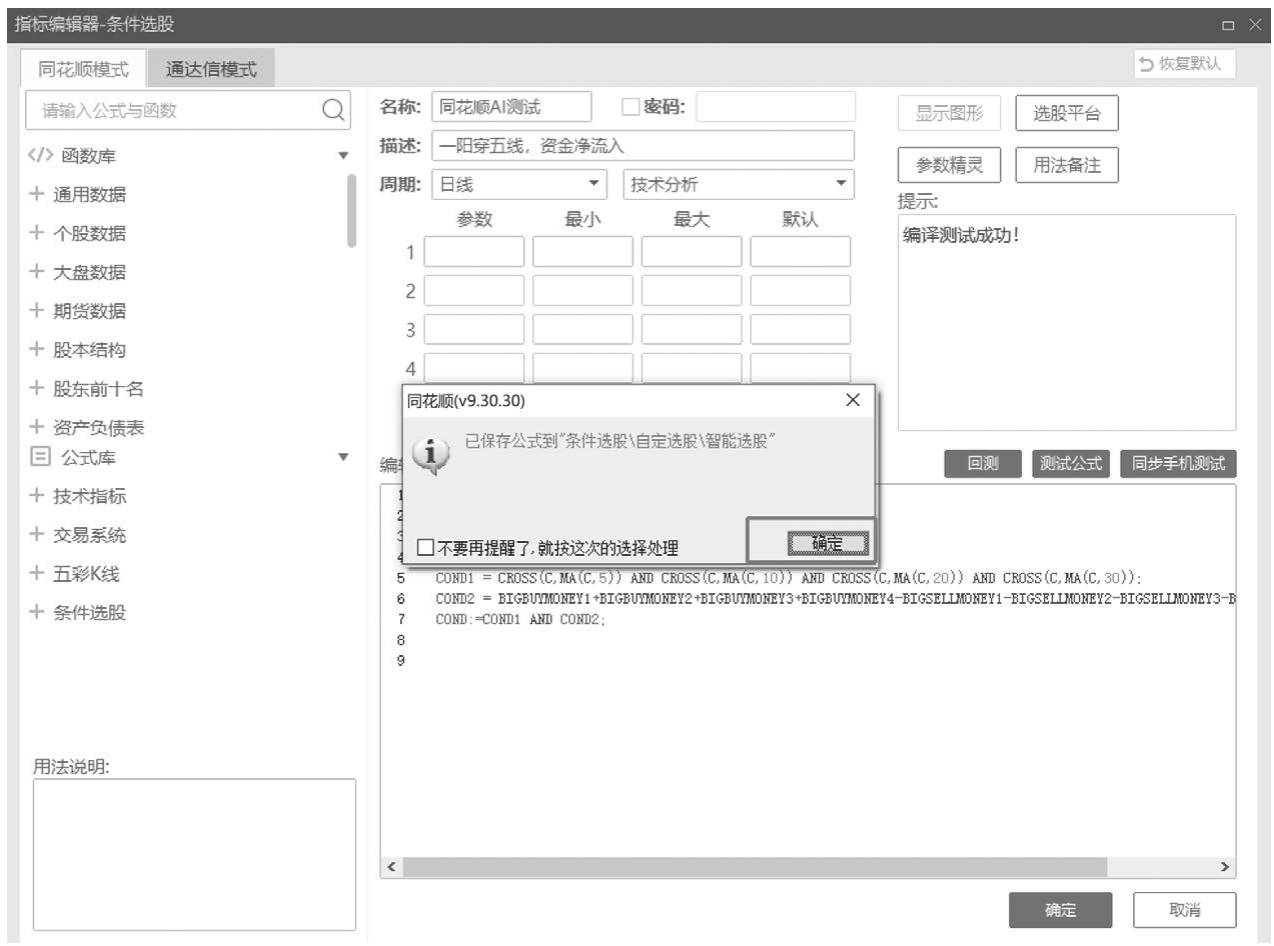Image resolution: width=1274 pixels, height=946 pixels.
Task: Expand the 股本结构 tree node
Action: (x=38, y=350)
